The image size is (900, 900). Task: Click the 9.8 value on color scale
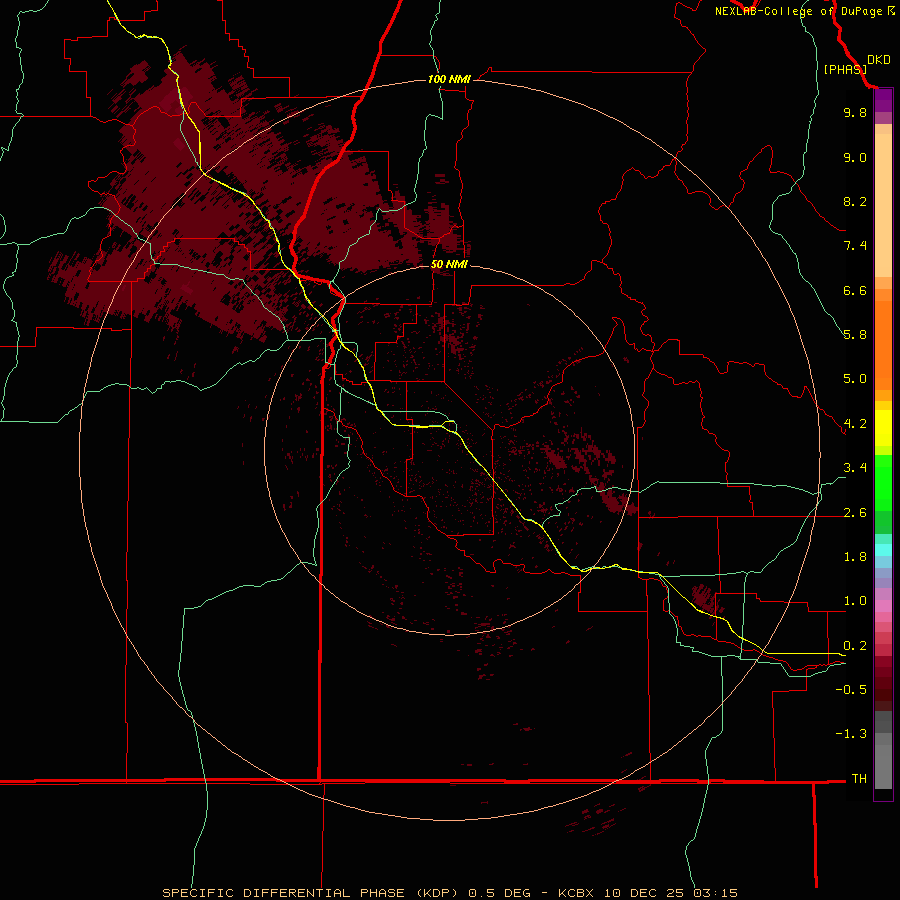pos(855,112)
